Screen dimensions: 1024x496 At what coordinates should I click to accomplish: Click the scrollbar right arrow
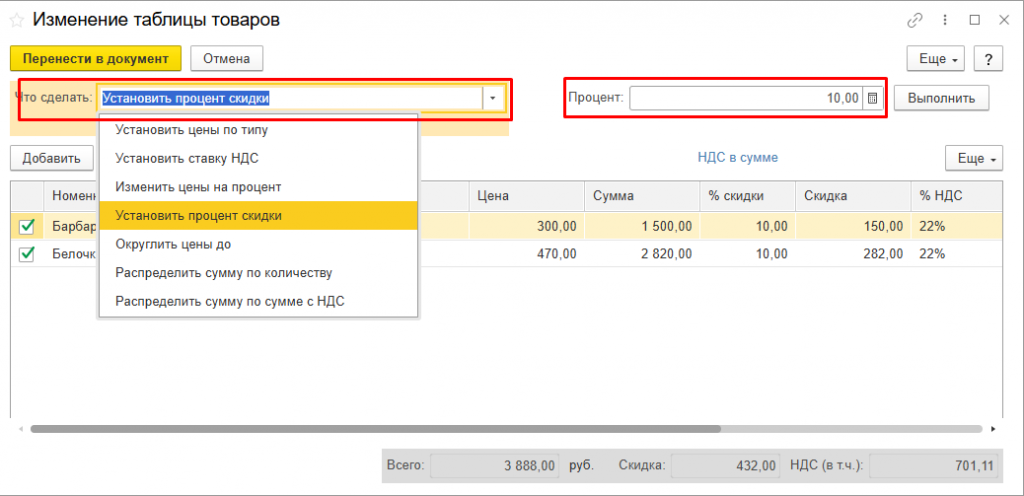tap(993, 429)
